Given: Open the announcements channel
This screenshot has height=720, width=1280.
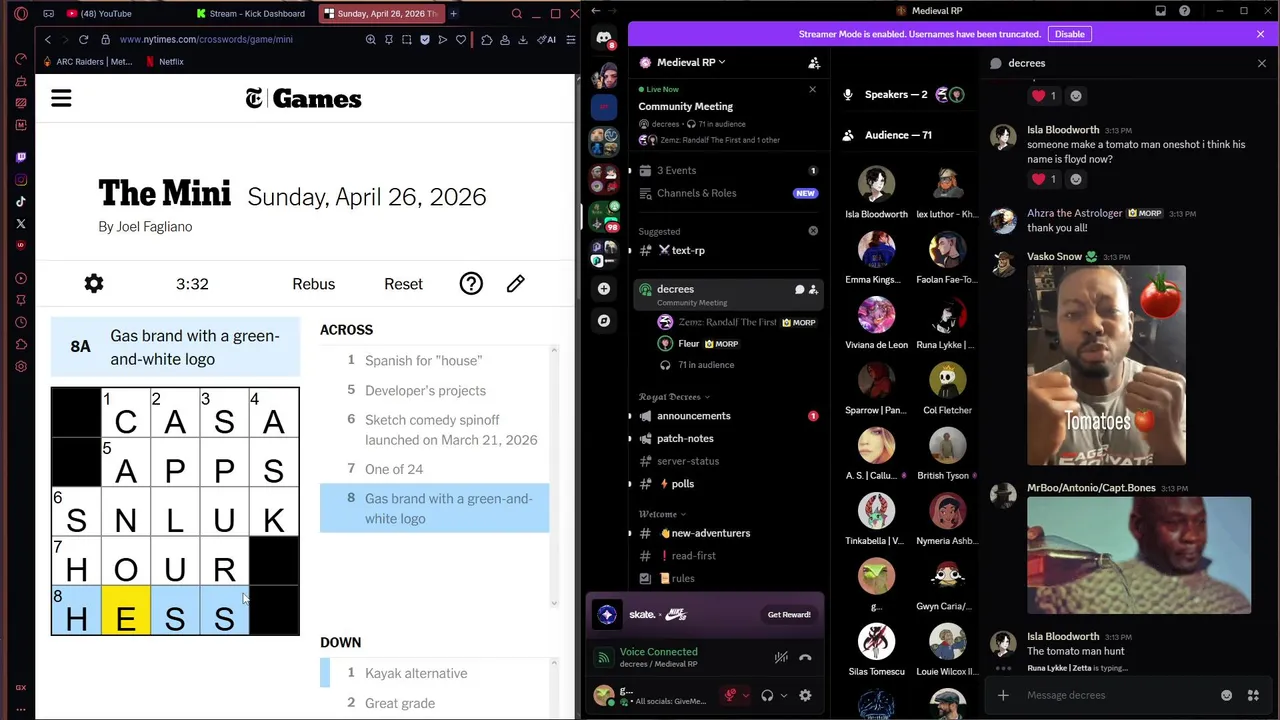Looking at the screenshot, I should point(727,416).
